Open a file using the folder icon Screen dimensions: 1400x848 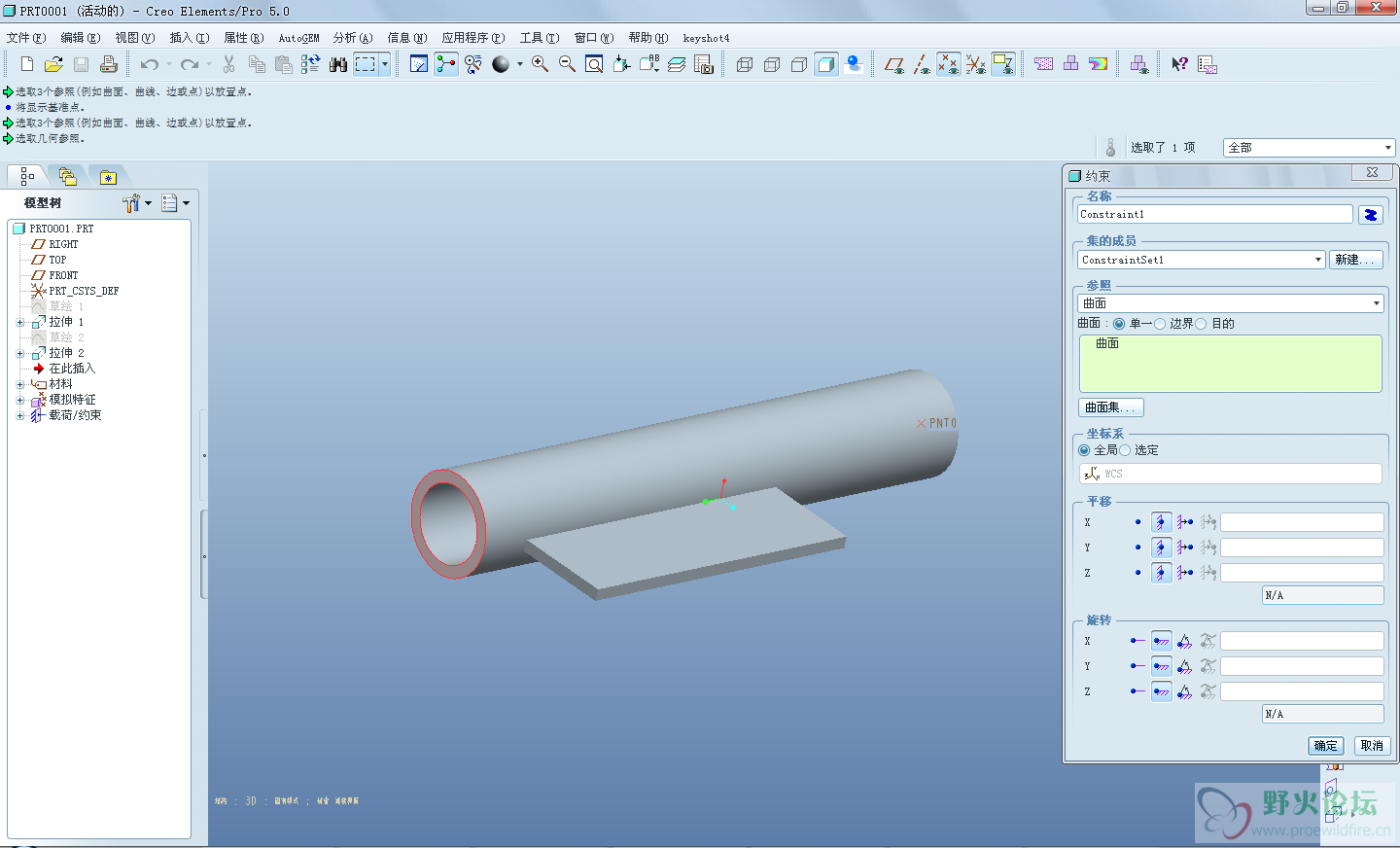(53, 64)
